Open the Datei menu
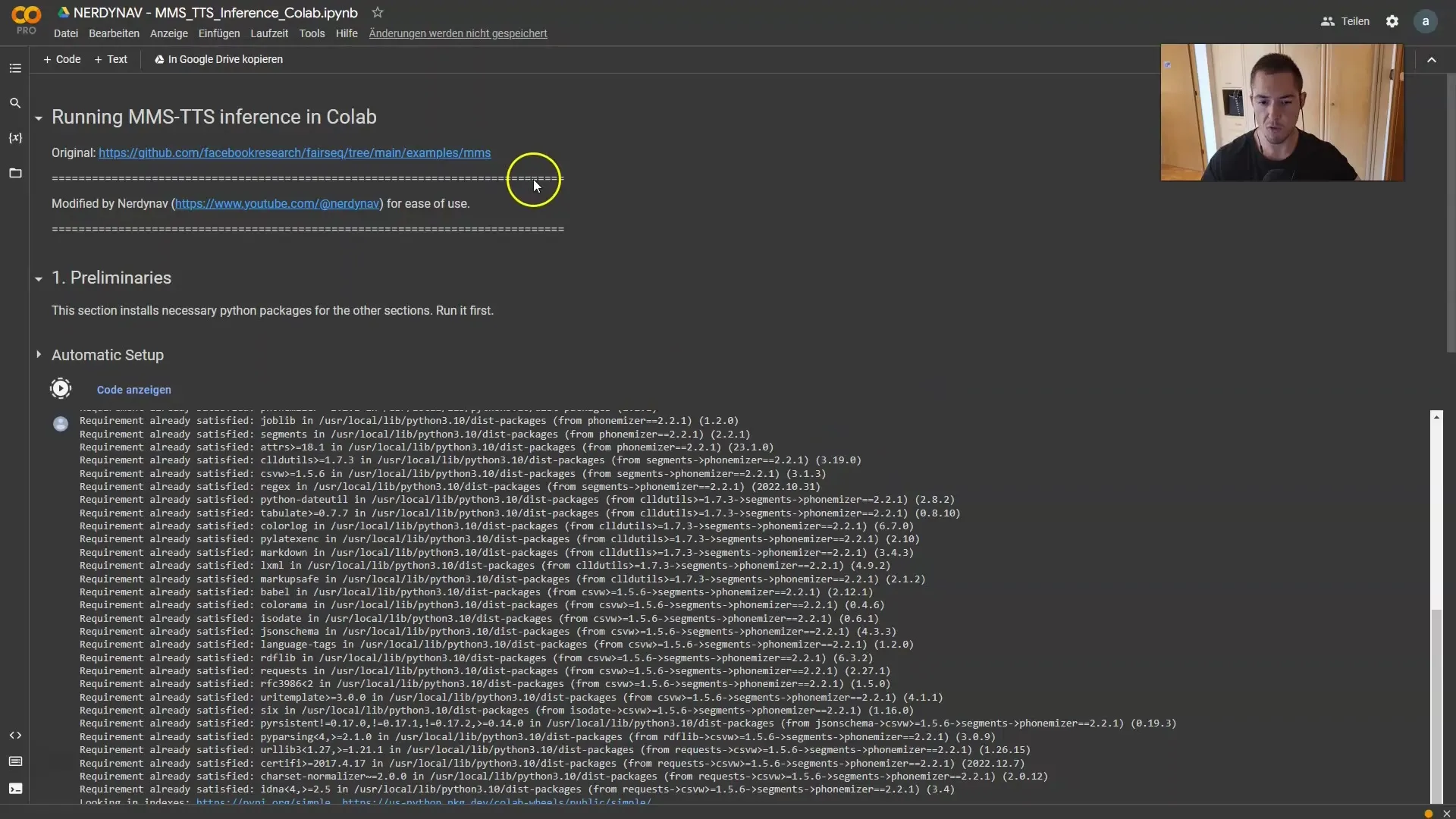Screen dimensions: 1456x819 click(x=65, y=33)
